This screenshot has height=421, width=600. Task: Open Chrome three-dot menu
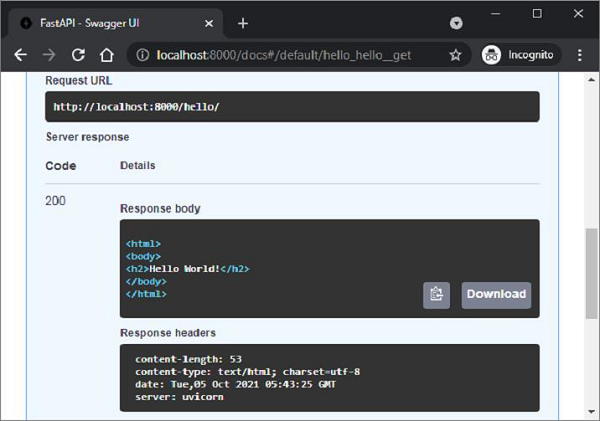tap(580, 55)
